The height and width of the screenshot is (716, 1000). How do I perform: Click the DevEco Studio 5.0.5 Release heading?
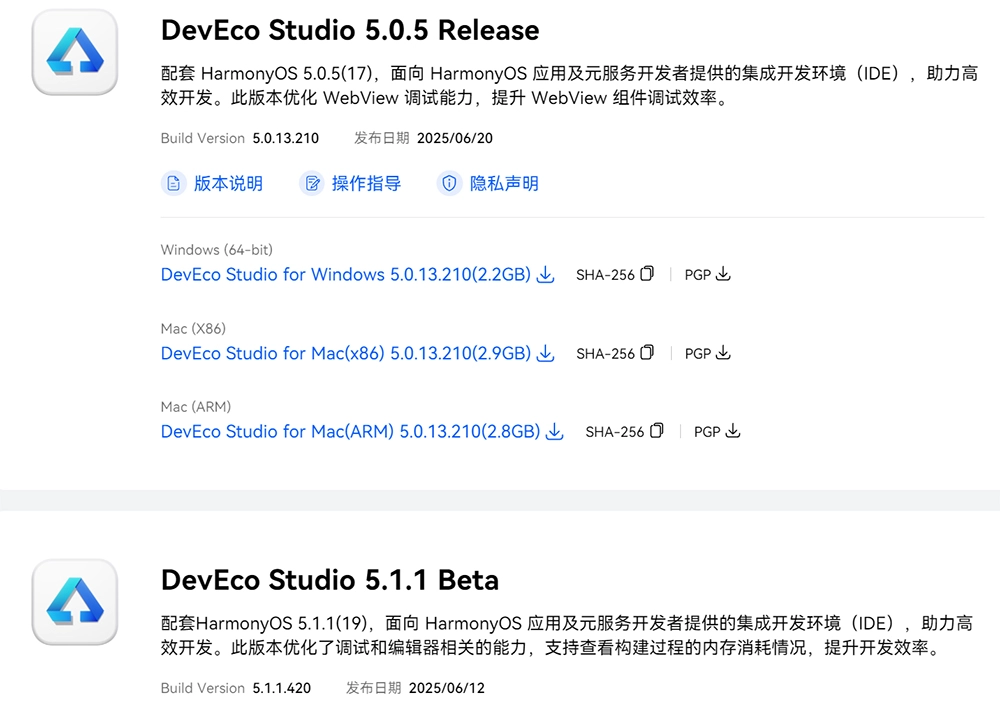[x=350, y=30]
